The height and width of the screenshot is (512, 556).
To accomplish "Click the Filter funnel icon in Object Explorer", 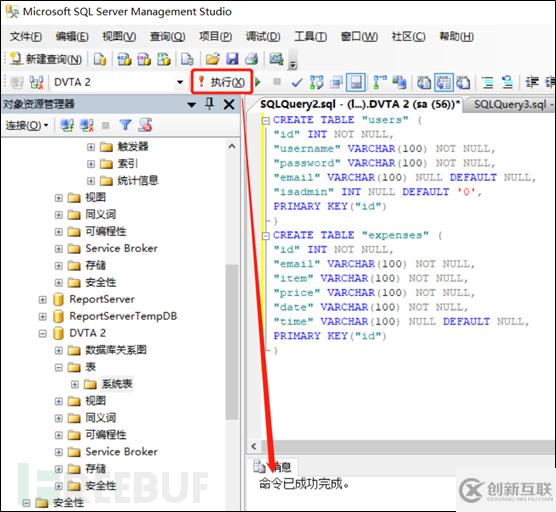I will point(125,125).
